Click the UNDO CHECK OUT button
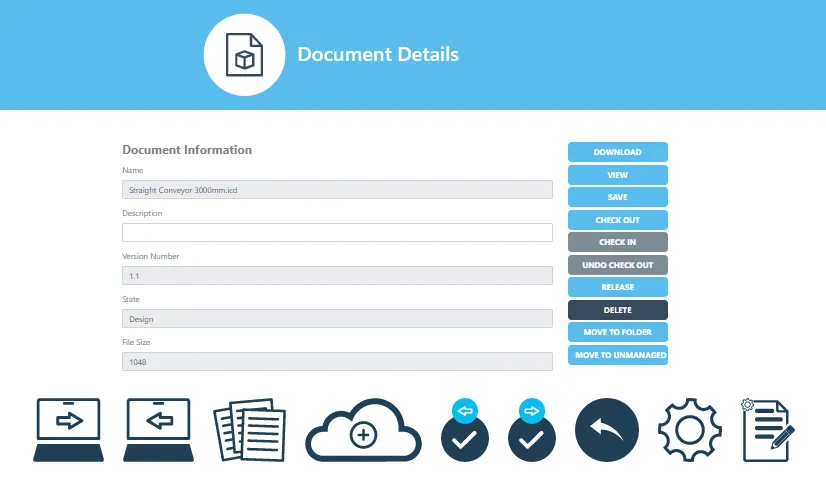This screenshot has height=480, width=826. coord(617,265)
